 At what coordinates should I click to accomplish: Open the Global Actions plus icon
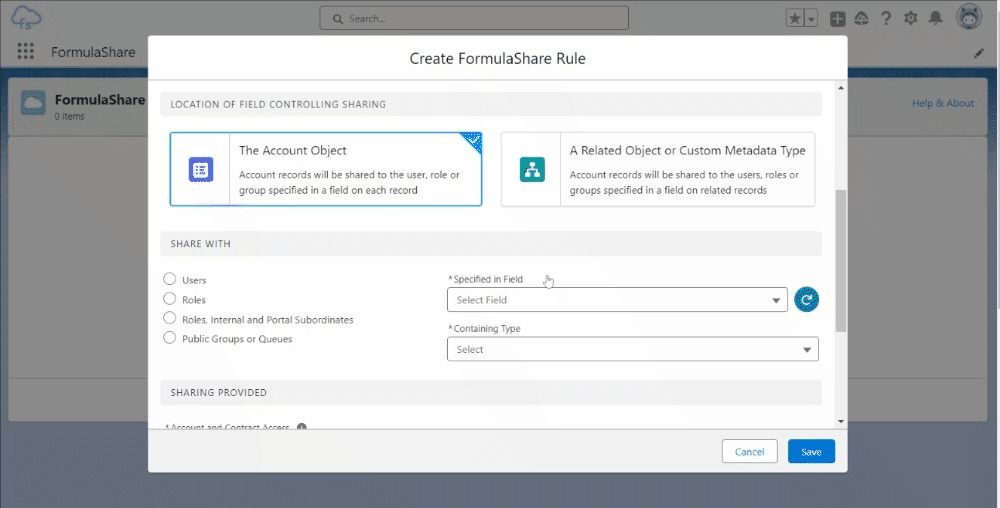coord(837,19)
